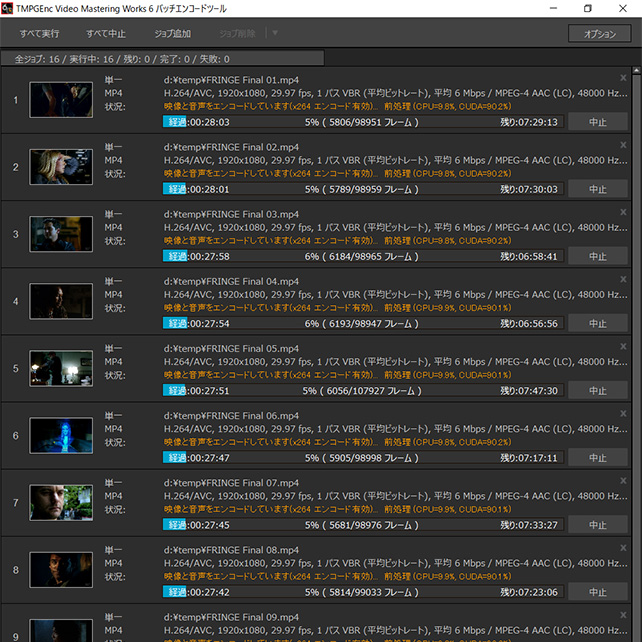Select thumbnail of job 5
The image size is (642, 642).
61,368
